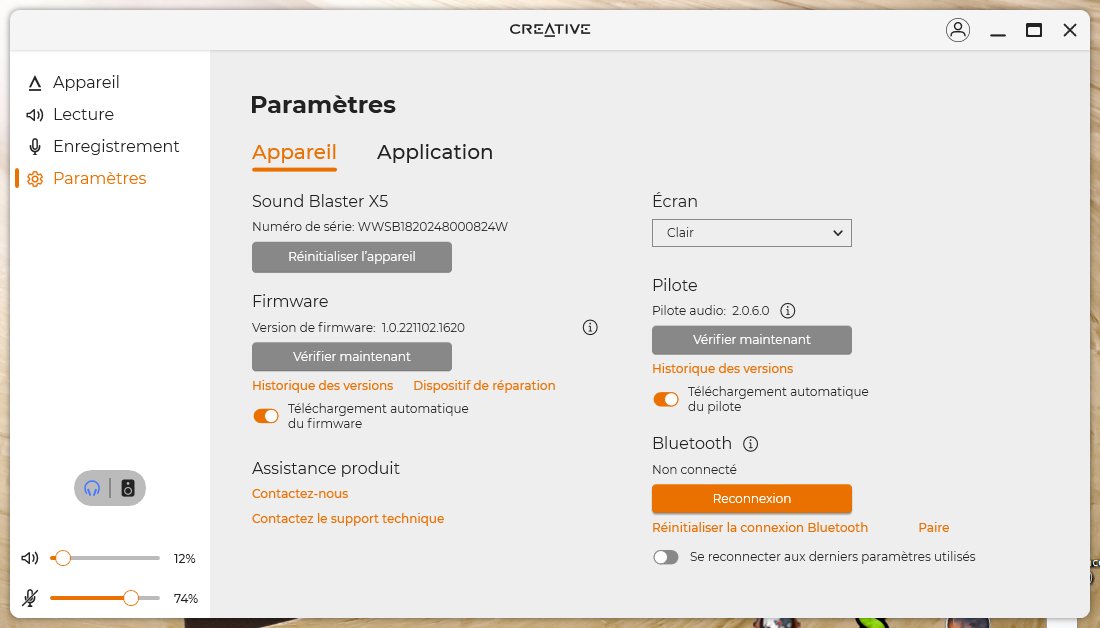Open the Bluetooth info icon

(751, 443)
